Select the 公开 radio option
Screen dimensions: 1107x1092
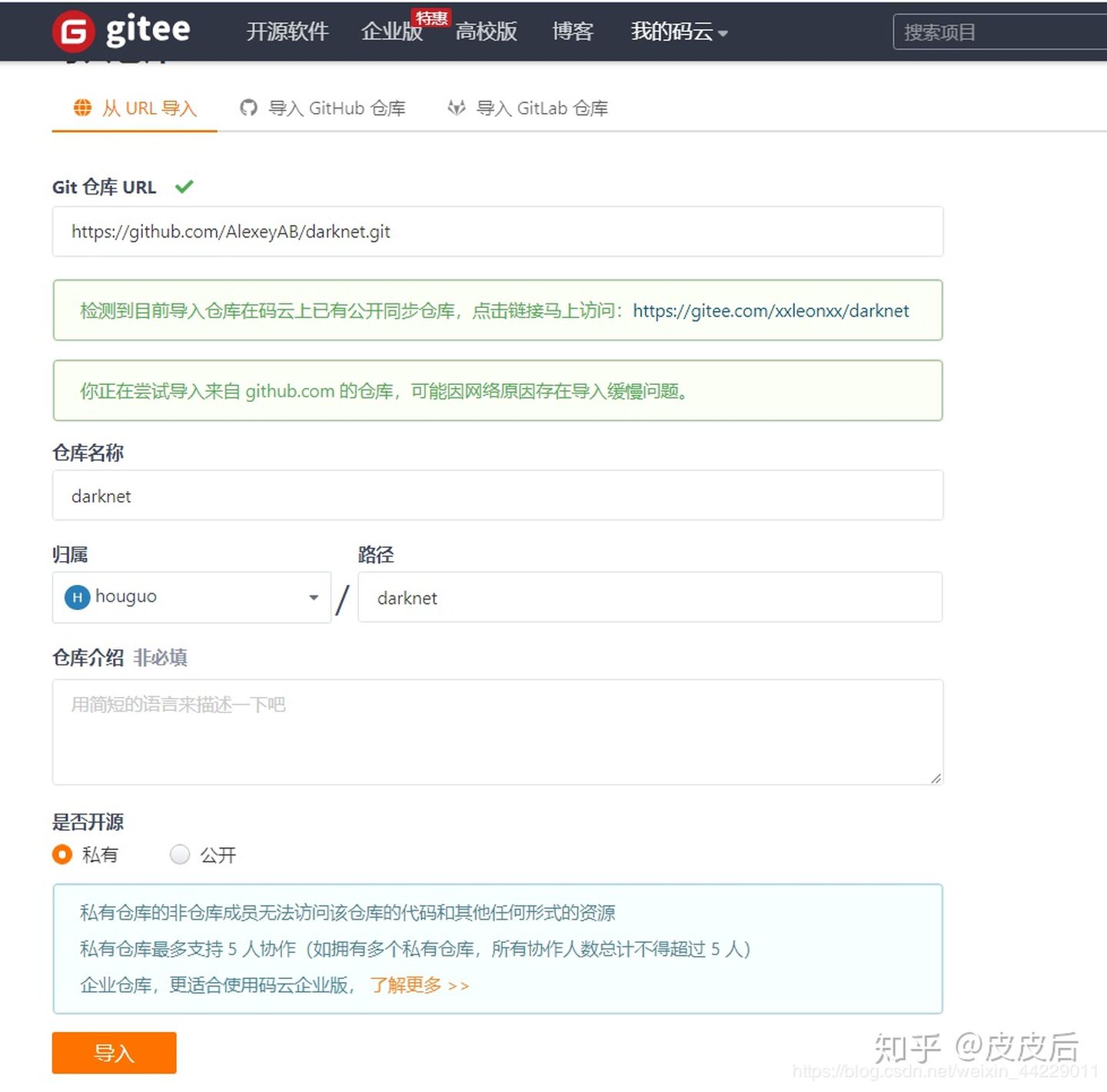click(x=180, y=855)
